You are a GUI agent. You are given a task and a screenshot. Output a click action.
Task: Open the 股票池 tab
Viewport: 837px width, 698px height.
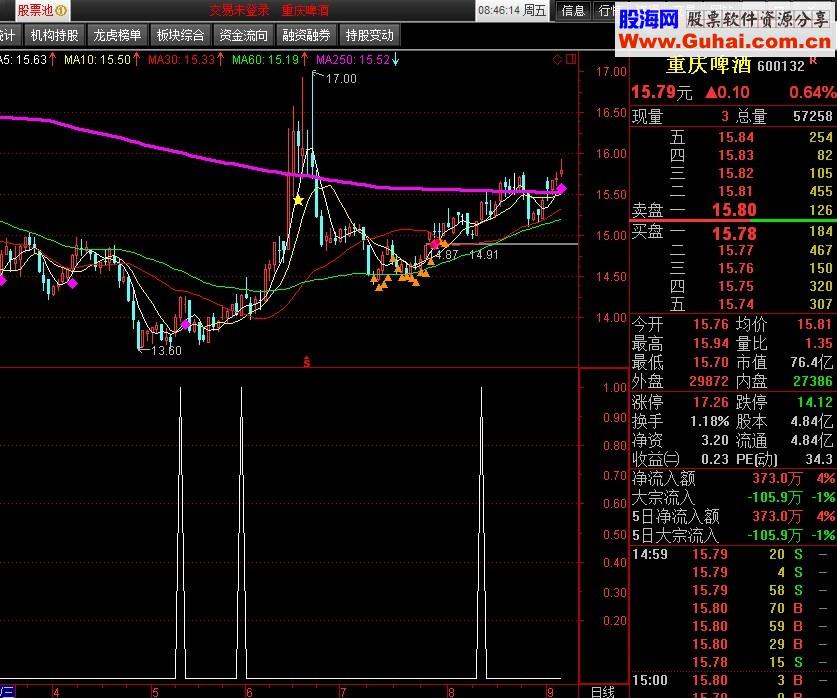click(x=42, y=10)
